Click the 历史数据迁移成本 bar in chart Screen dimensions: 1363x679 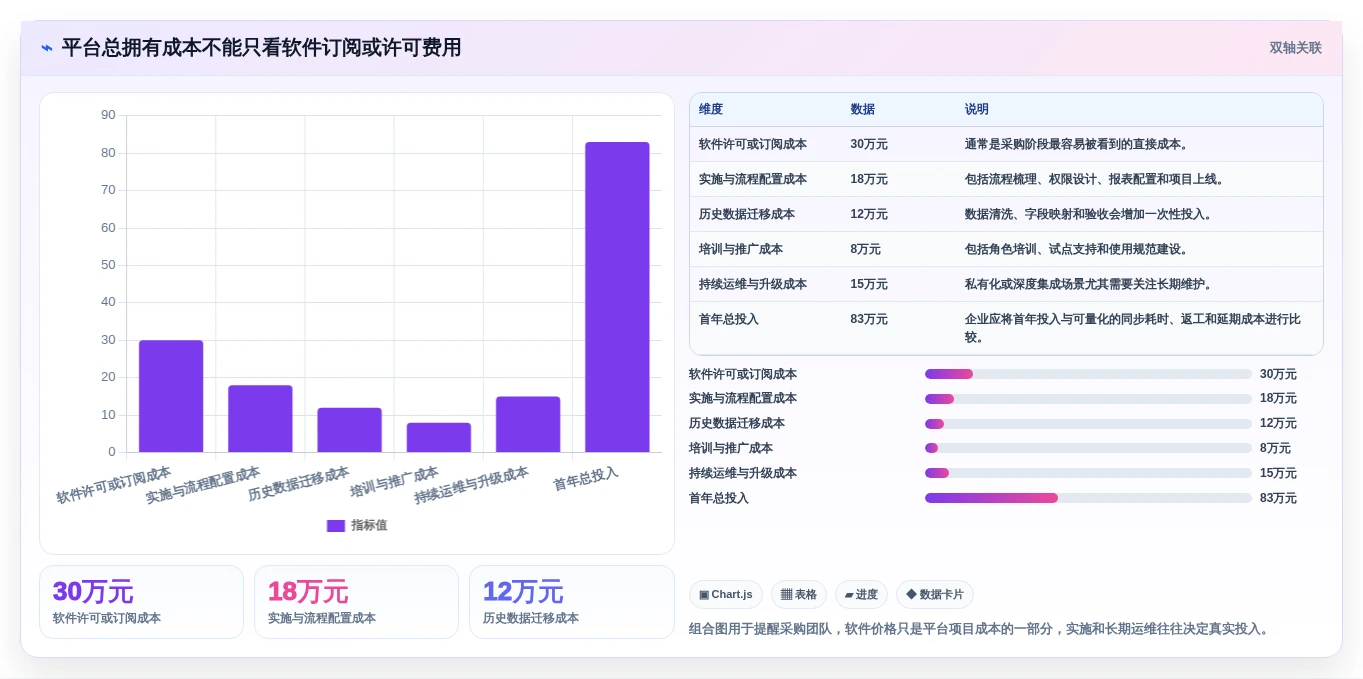tap(349, 430)
